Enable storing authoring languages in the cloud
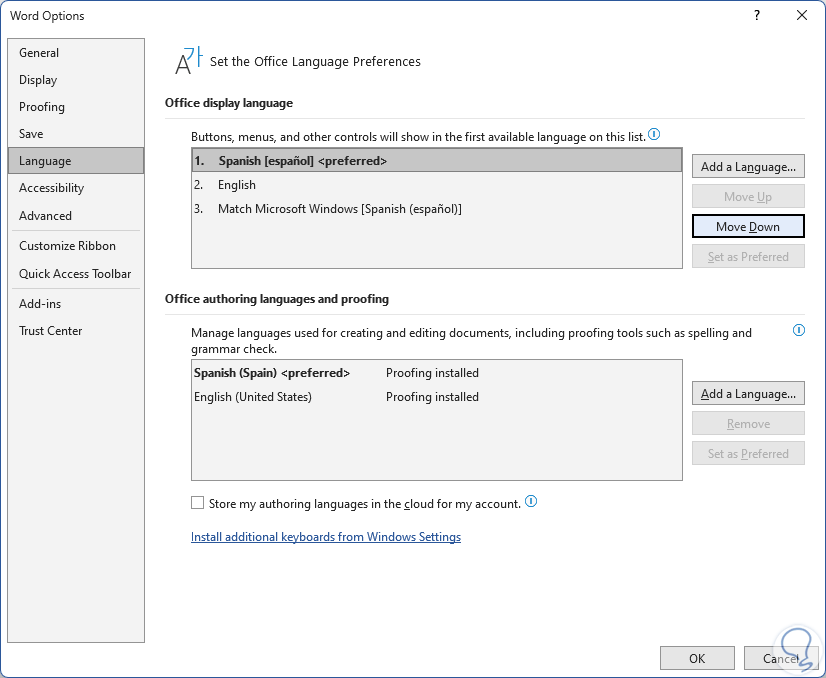Viewport: 826px width, 678px height. (198, 503)
